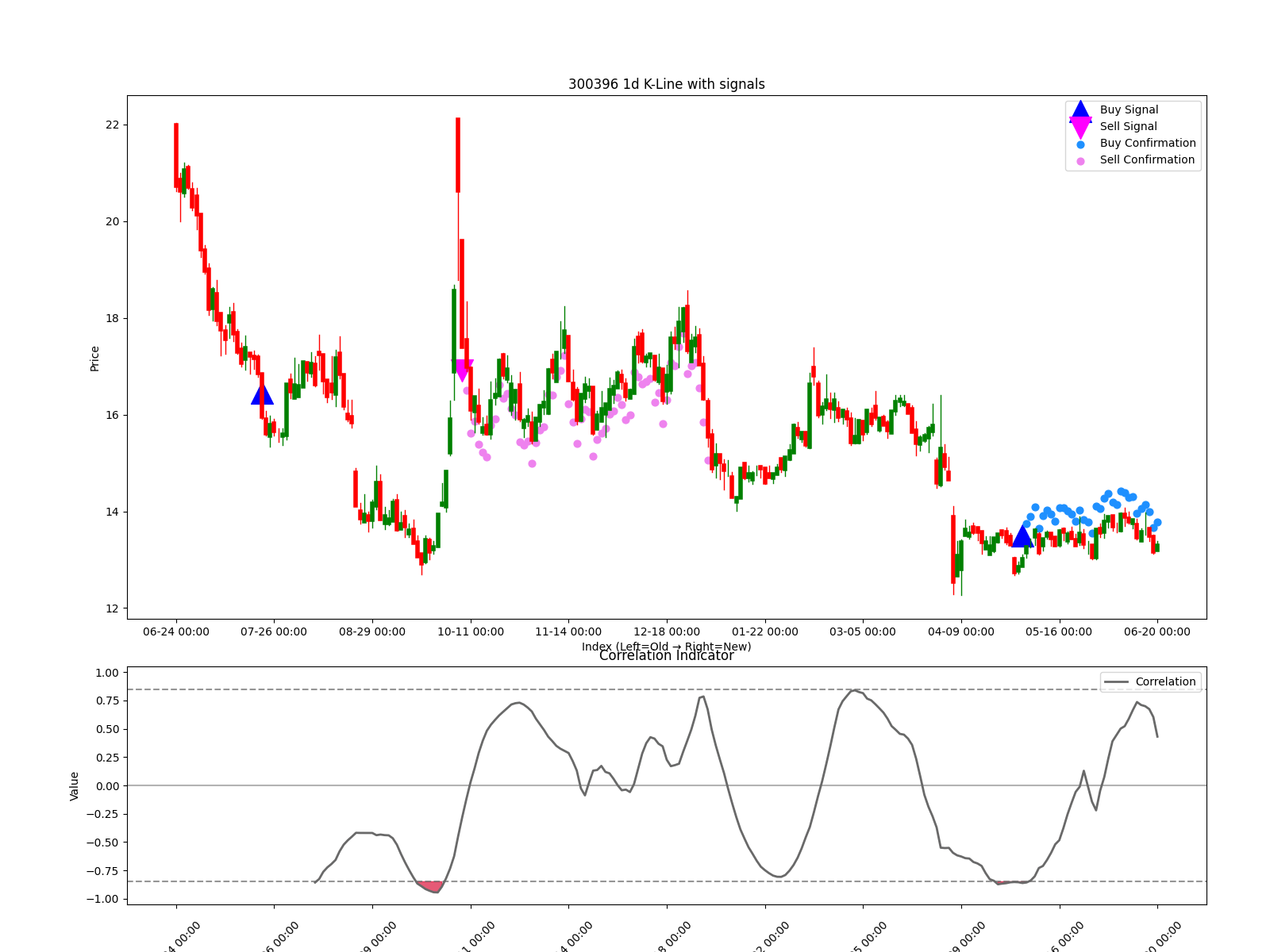Click the correlation tick label '−1.00'
1270x952 pixels.
coord(102,900)
